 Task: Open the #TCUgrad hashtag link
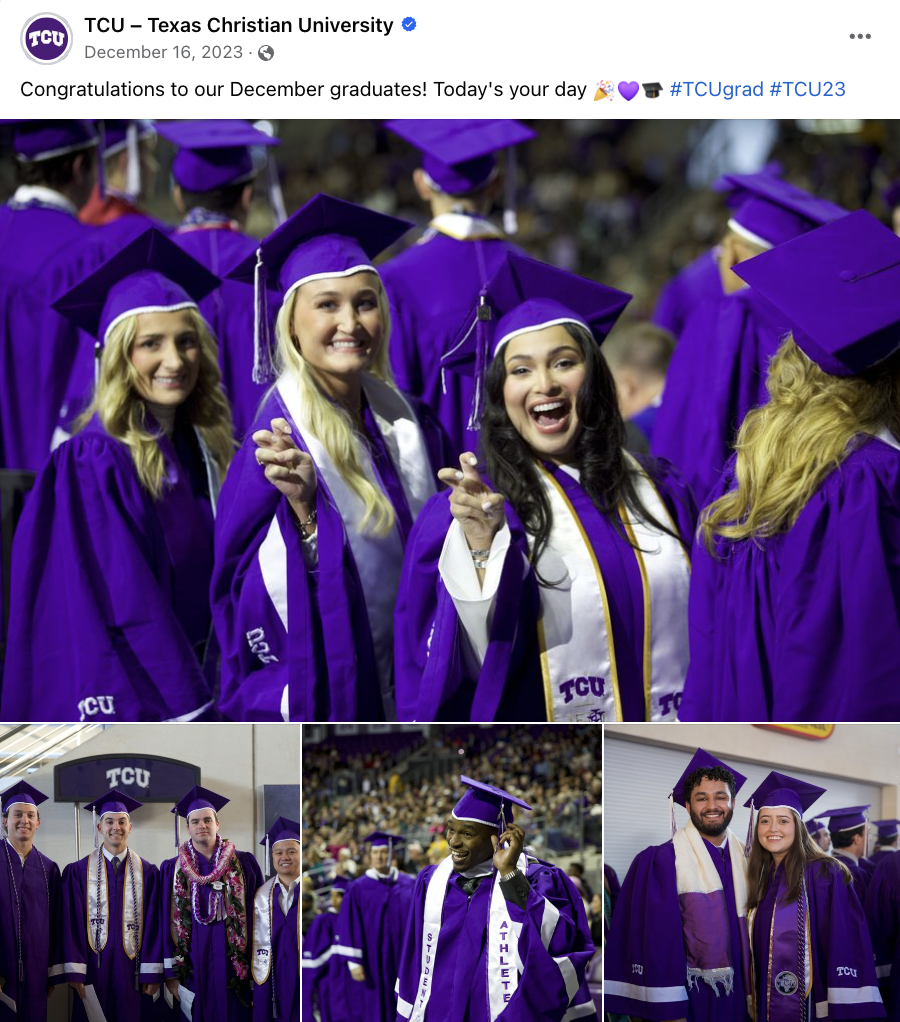click(x=716, y=89)
